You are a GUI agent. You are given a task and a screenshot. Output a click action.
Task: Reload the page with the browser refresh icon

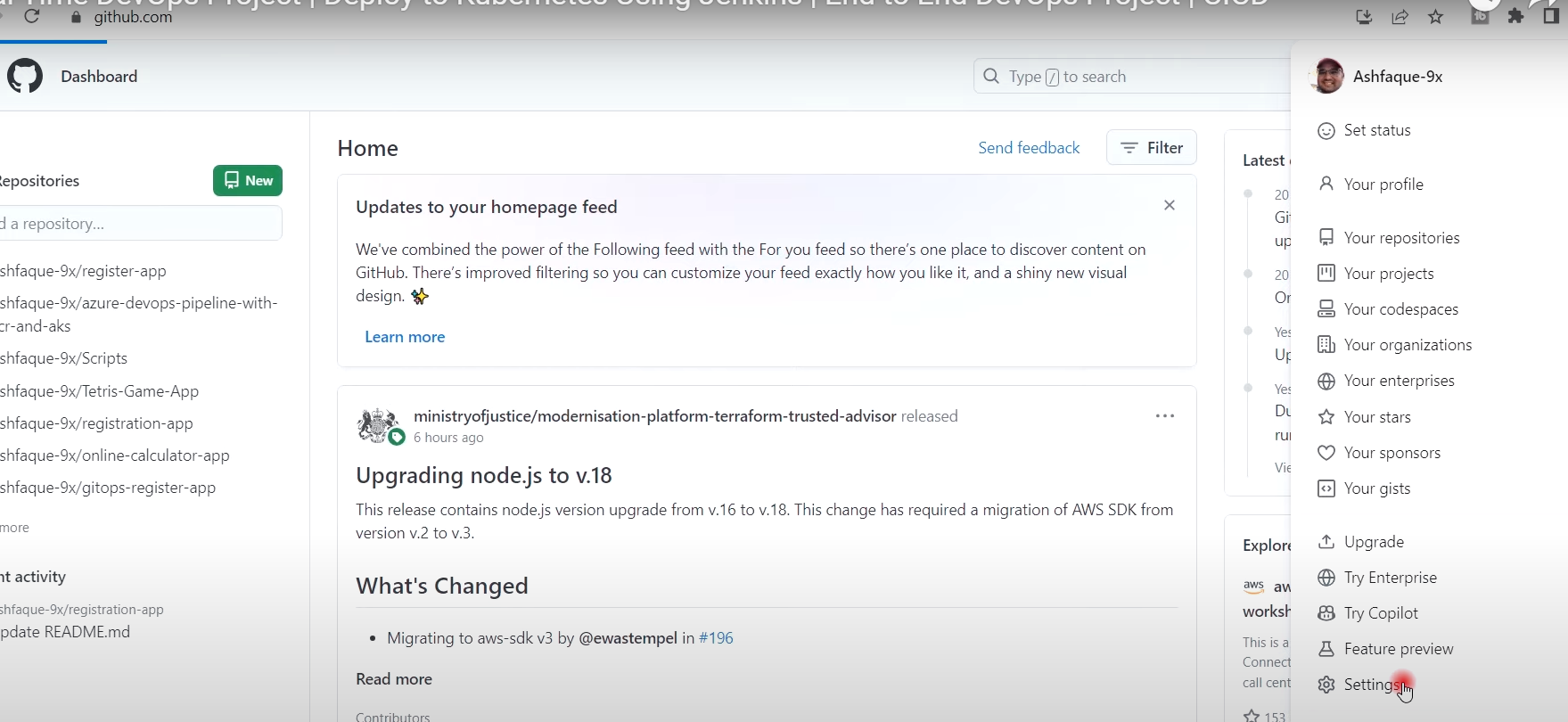pos(32,16)
